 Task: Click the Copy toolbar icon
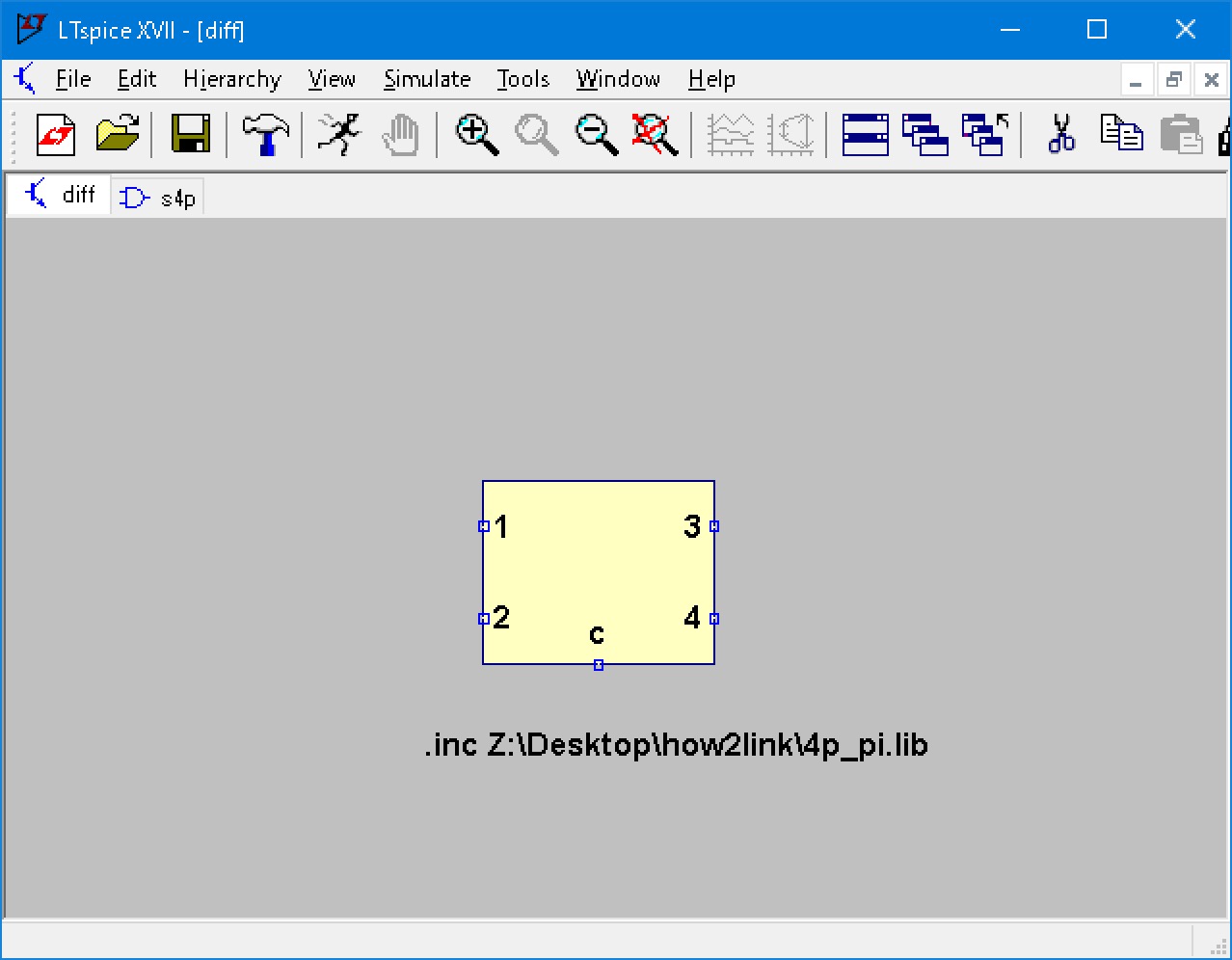click(1121, 133)
